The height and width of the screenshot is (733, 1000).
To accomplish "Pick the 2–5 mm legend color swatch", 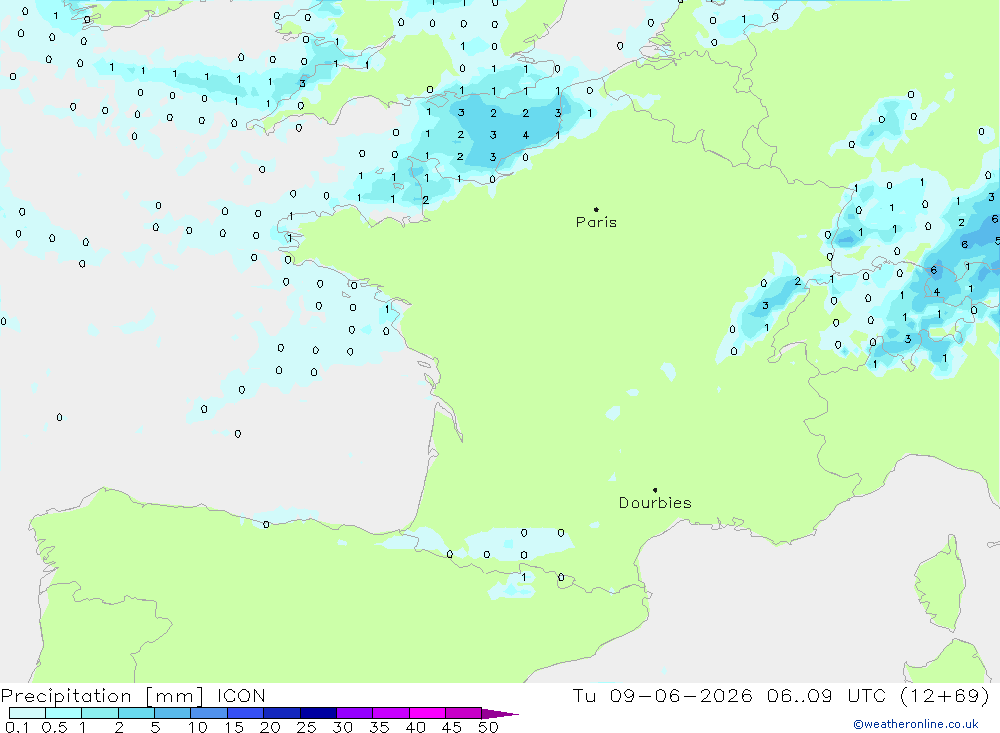I will (x=136, y=713).
